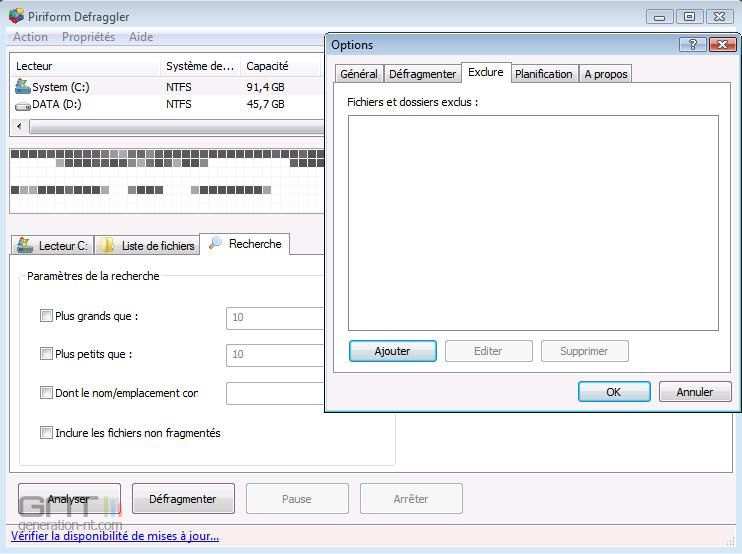Click the drive list horizontal scrollbar thumb
Viewport: 742px width, 554px height.
point(176,126)
